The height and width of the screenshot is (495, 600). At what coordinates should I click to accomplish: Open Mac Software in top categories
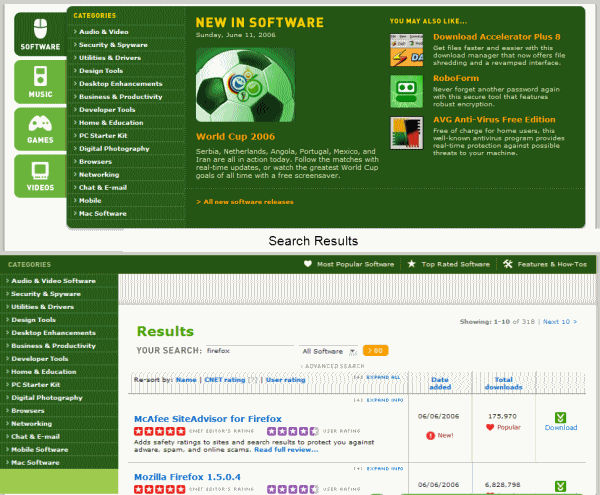[x=103, y=214]
